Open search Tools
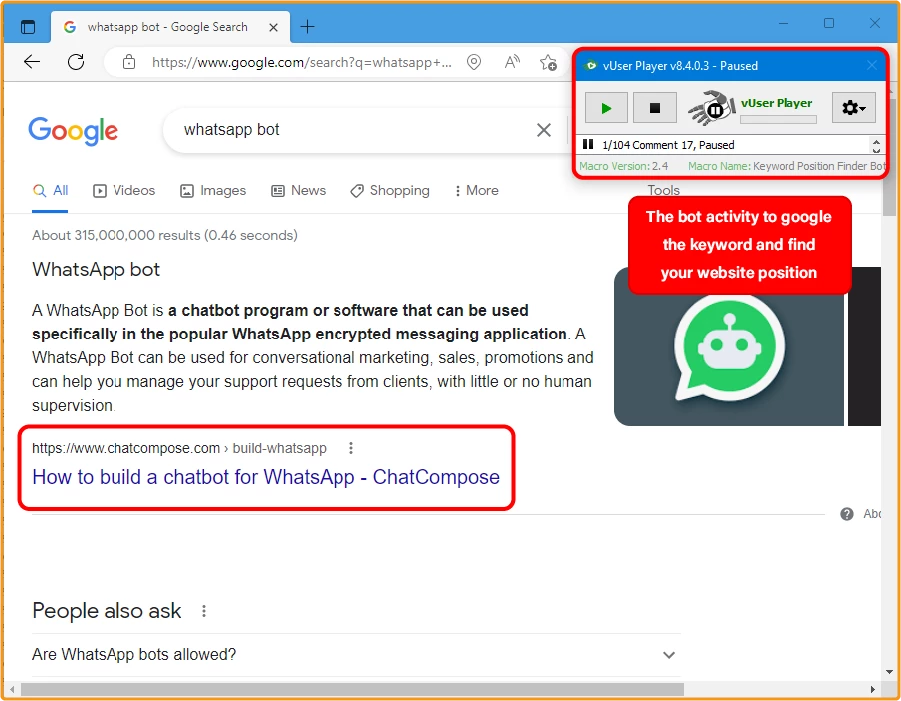 (x=663, y=190)
